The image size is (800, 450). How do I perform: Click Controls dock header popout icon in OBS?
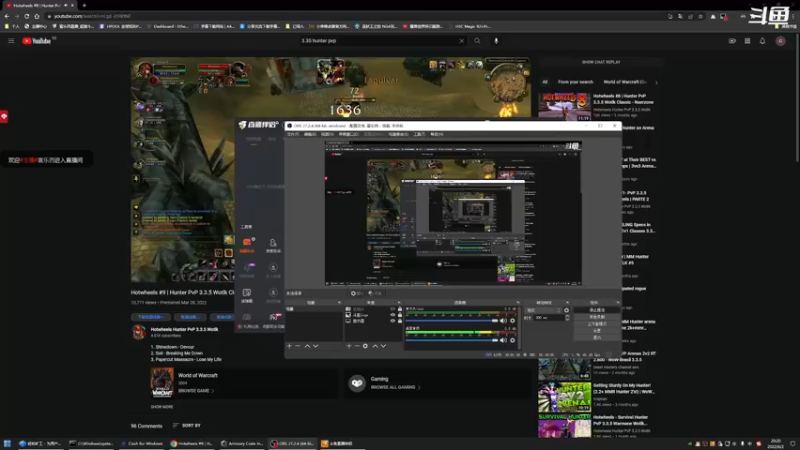click(618, 303)
